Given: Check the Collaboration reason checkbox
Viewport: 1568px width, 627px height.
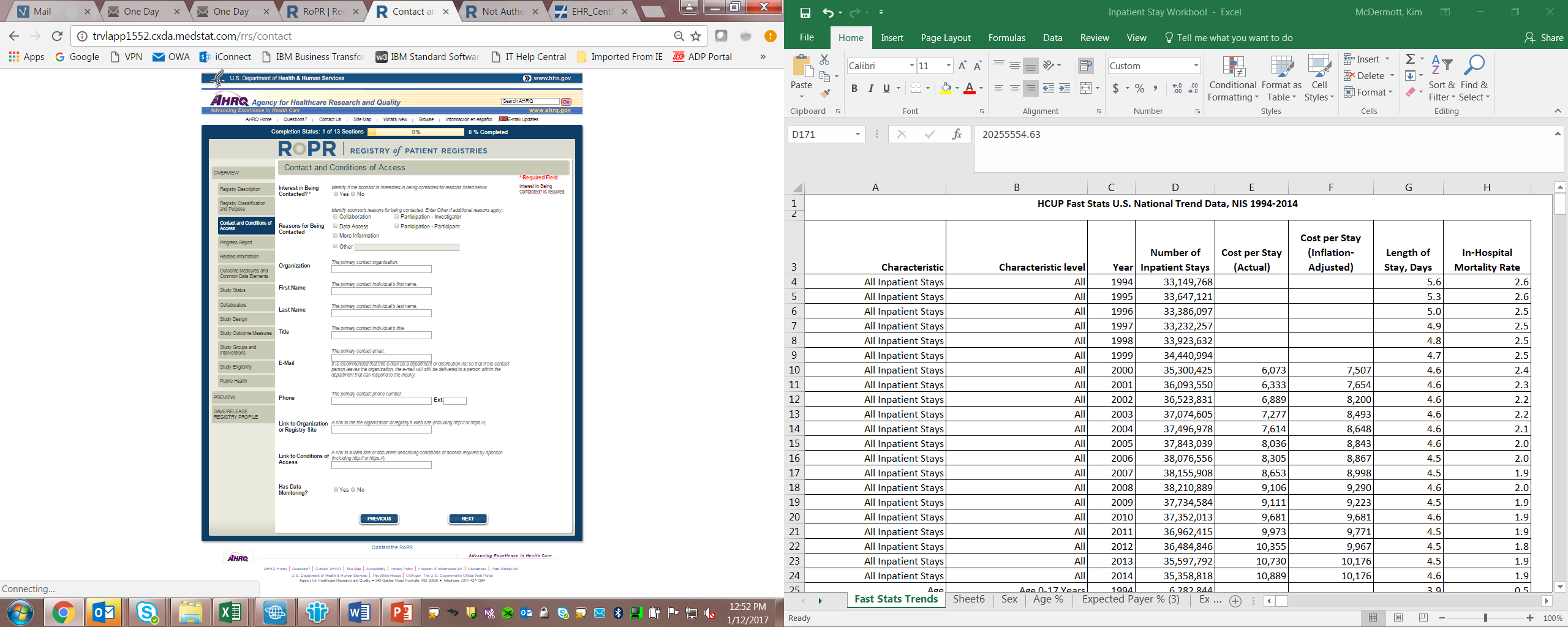Looking at the screenshot, I should (335, 217).
